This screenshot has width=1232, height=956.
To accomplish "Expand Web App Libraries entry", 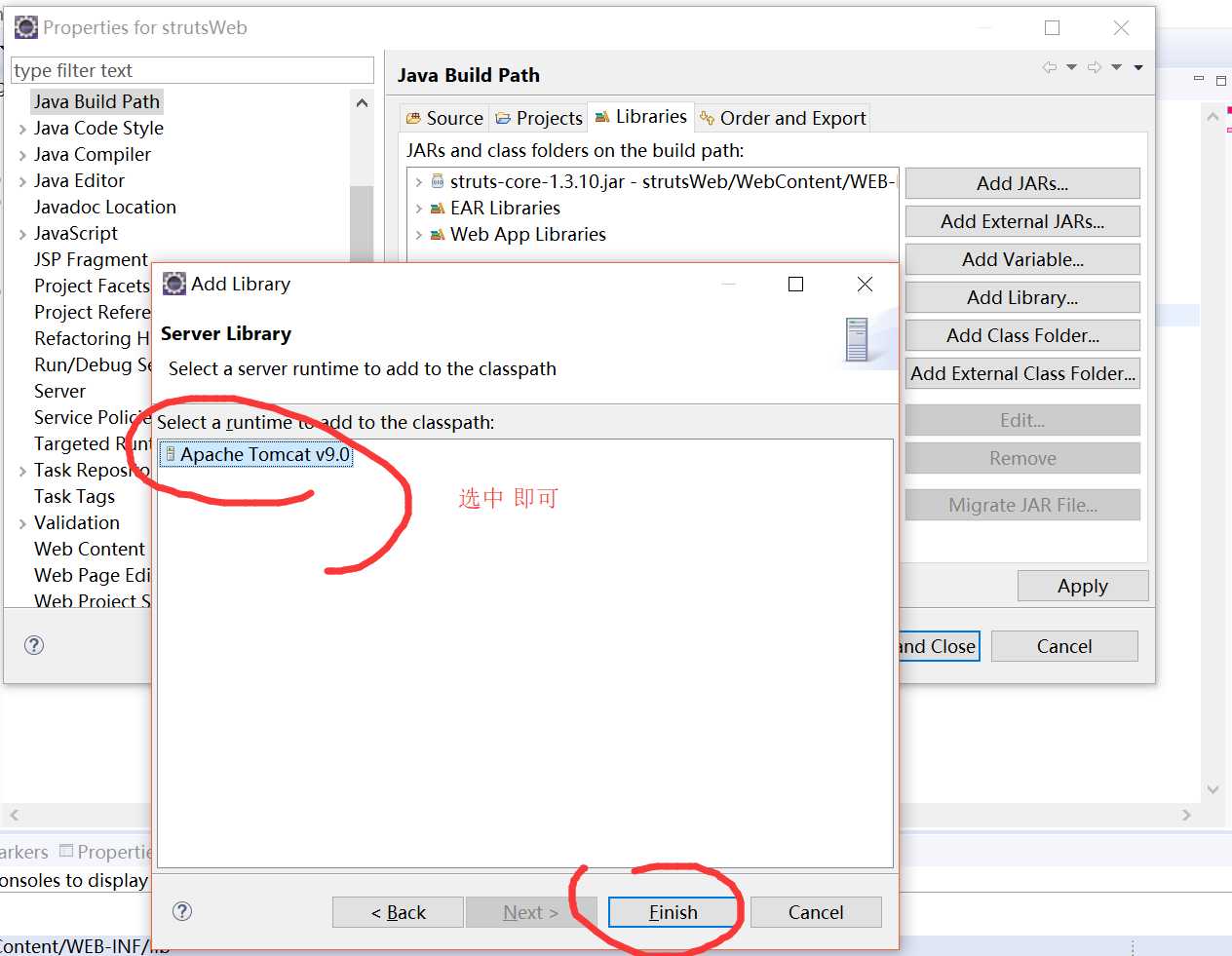I will coord(419,235).
